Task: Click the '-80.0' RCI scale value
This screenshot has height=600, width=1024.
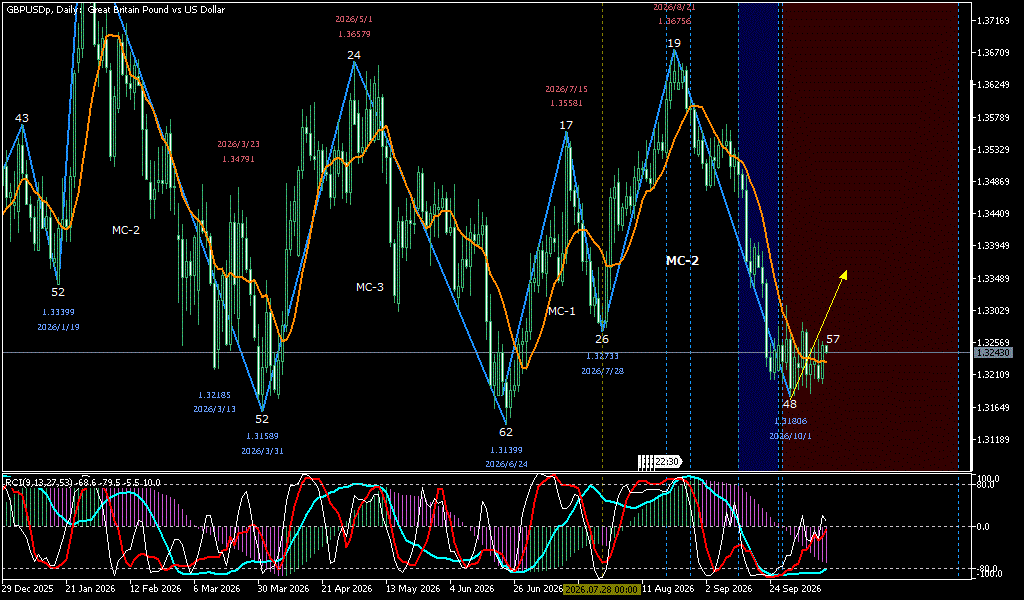Action: tap(984, 567)
